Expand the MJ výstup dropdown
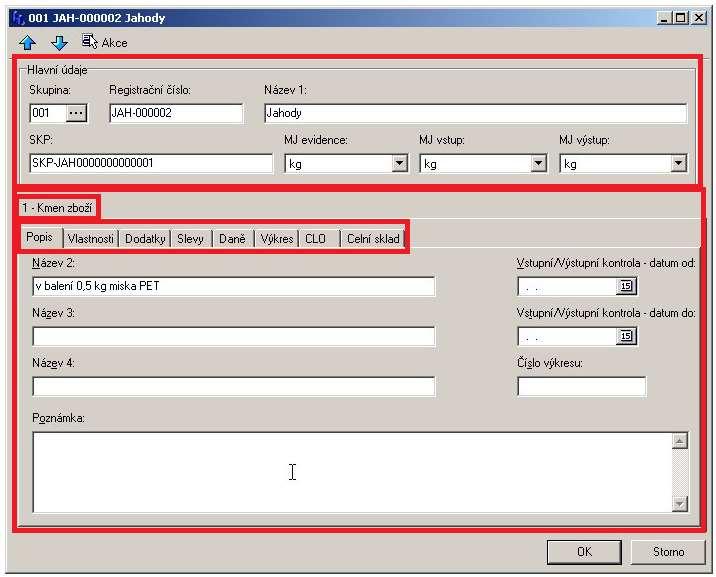Image resolution: width=716 pixels, height=577 pixels. point(679,163)
